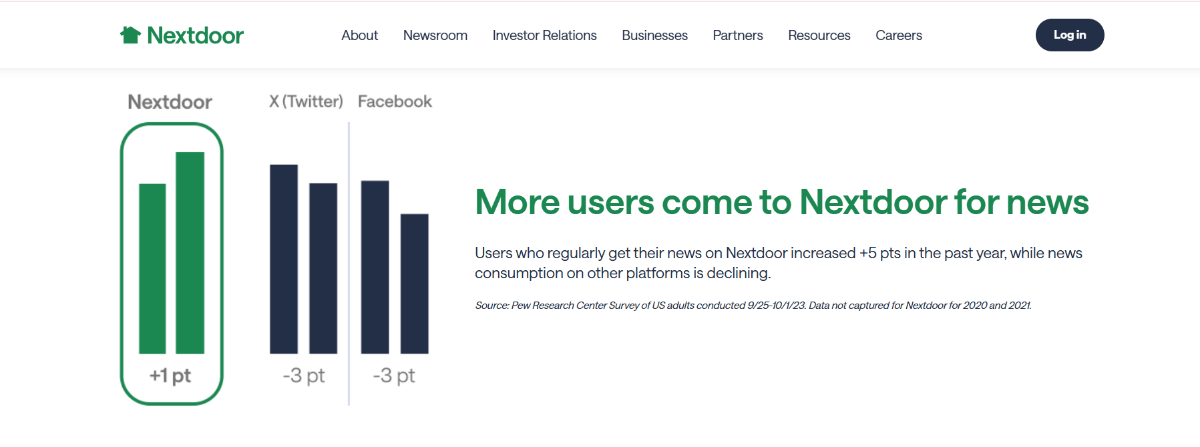Click the taller X (Twitter) bar

284,258
